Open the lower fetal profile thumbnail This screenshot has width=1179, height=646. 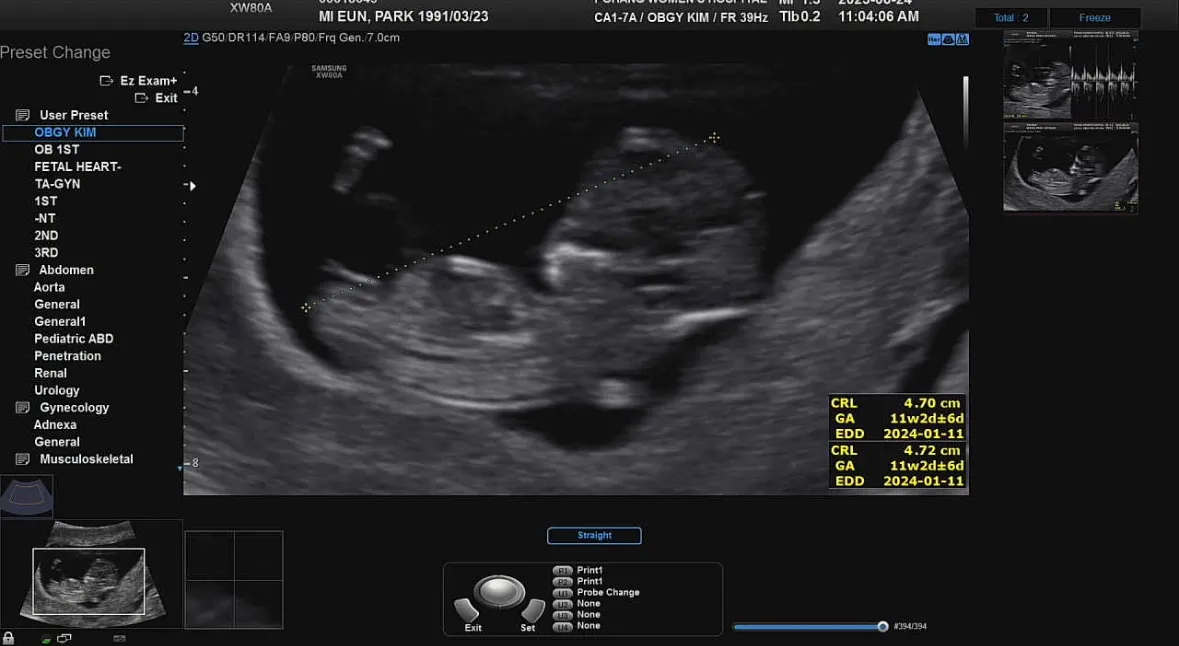click(1070, 168)
